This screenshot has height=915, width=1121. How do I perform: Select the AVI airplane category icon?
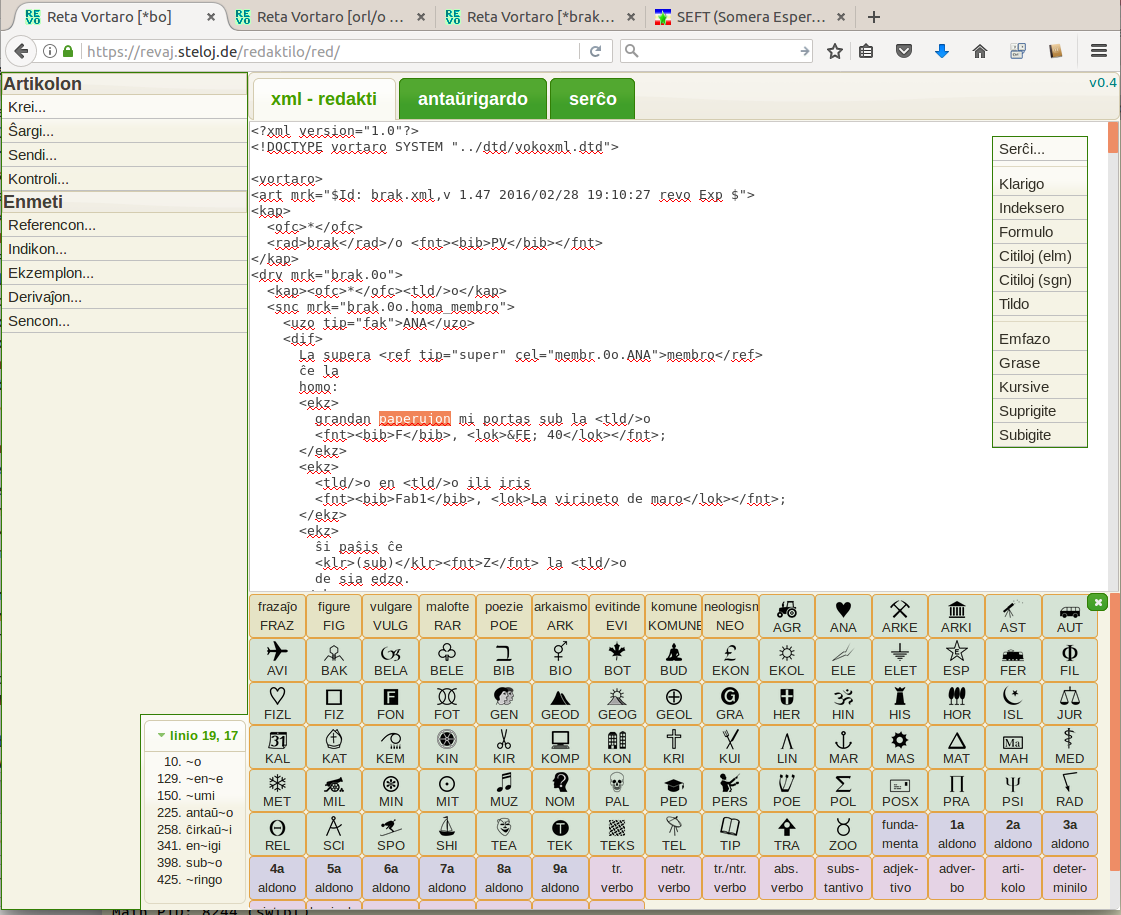coord(277,659)
